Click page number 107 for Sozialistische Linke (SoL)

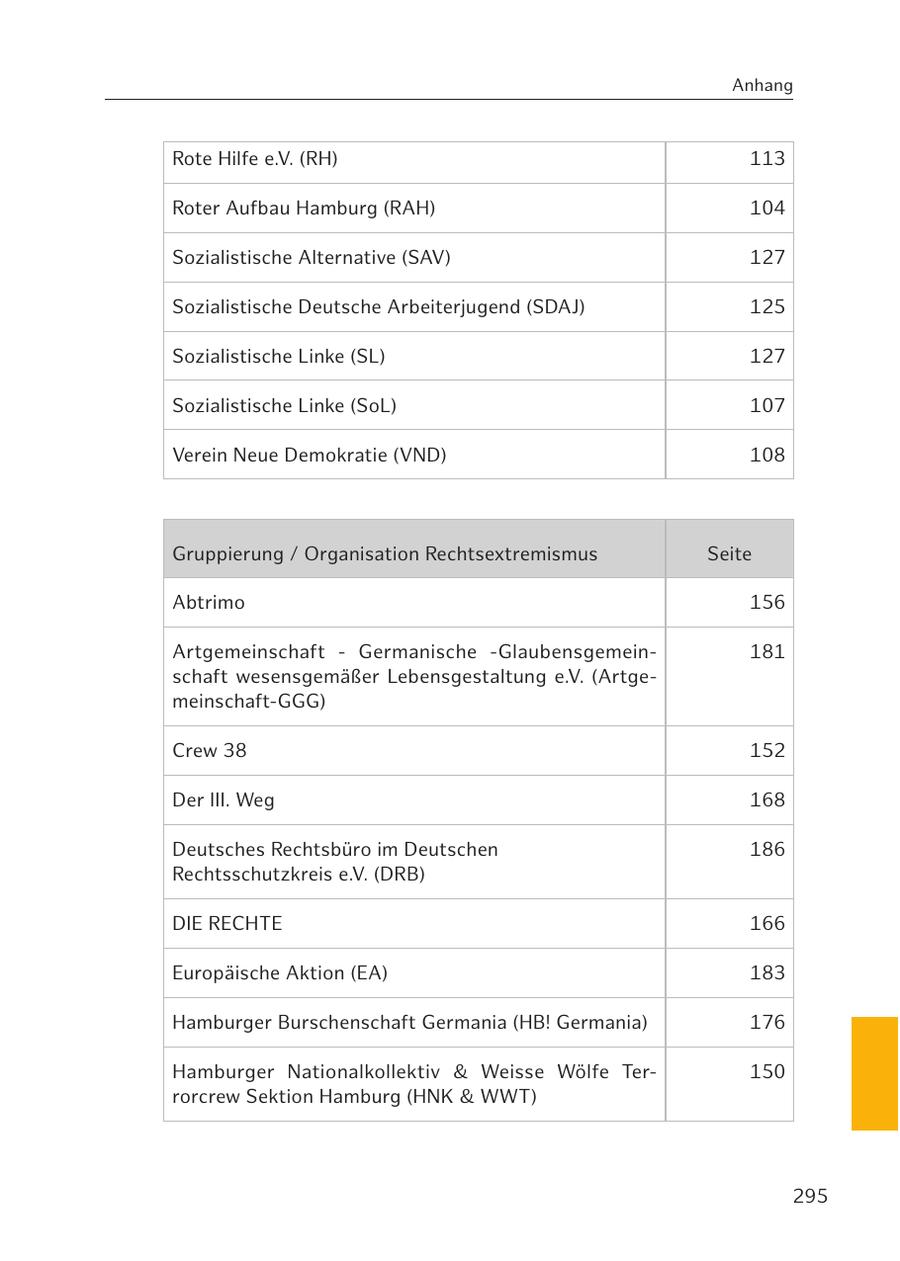tap(767, 405)
